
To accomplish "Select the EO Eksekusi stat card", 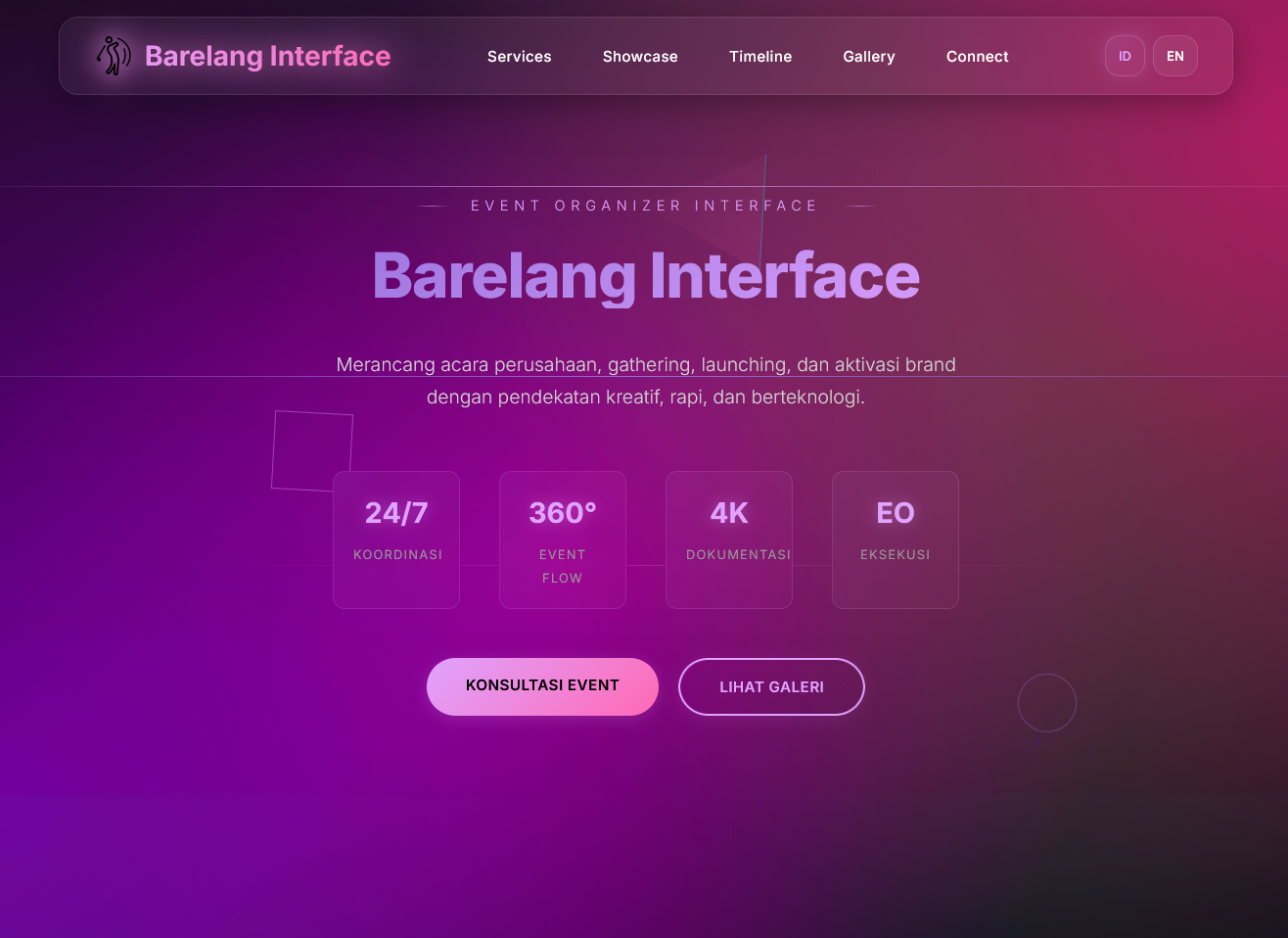I will click(x=896, y=539).
